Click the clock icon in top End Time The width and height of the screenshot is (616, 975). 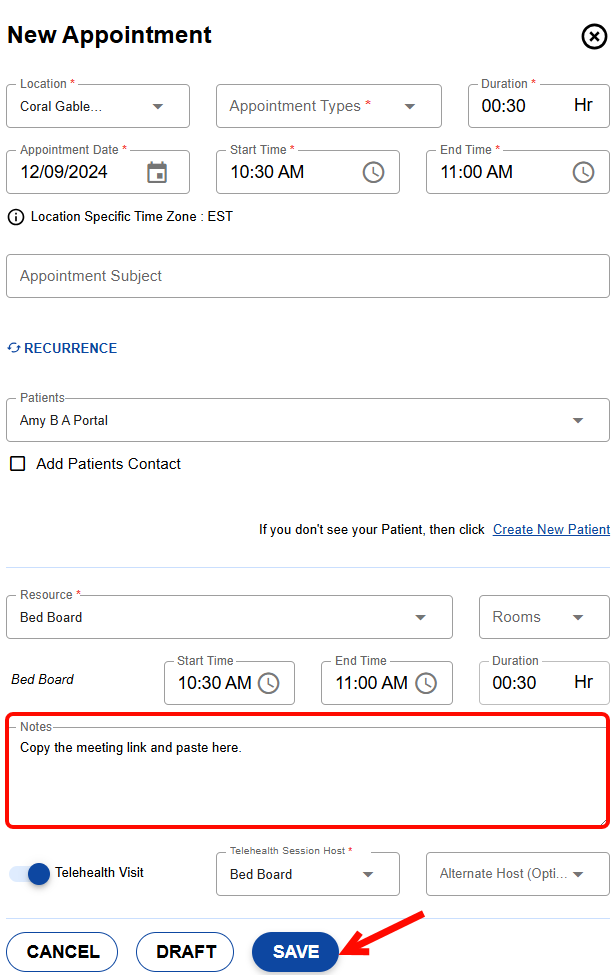(x=583, y=172)
